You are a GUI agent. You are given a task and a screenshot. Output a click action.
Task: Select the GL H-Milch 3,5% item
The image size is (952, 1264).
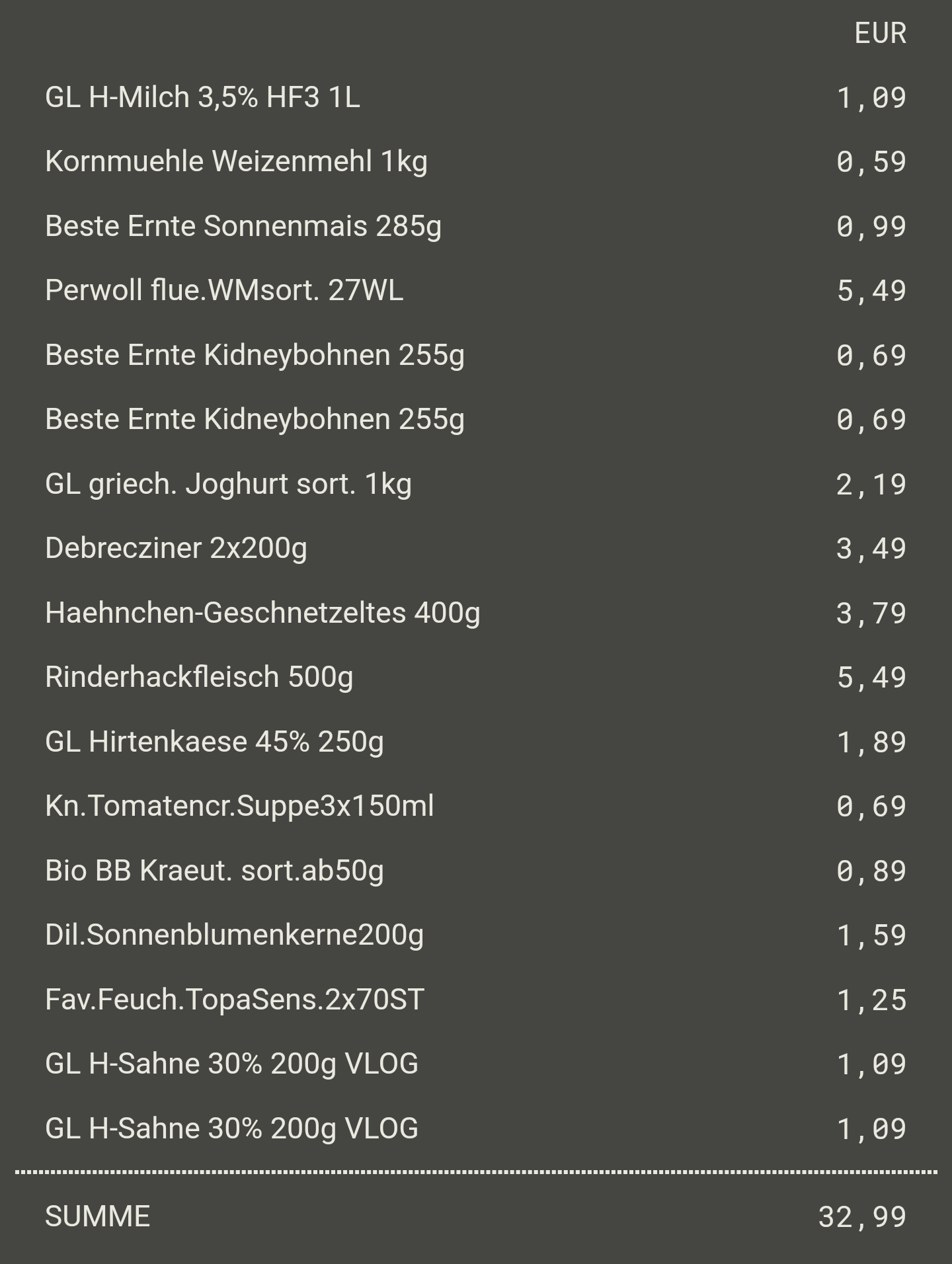coord(202,98)
